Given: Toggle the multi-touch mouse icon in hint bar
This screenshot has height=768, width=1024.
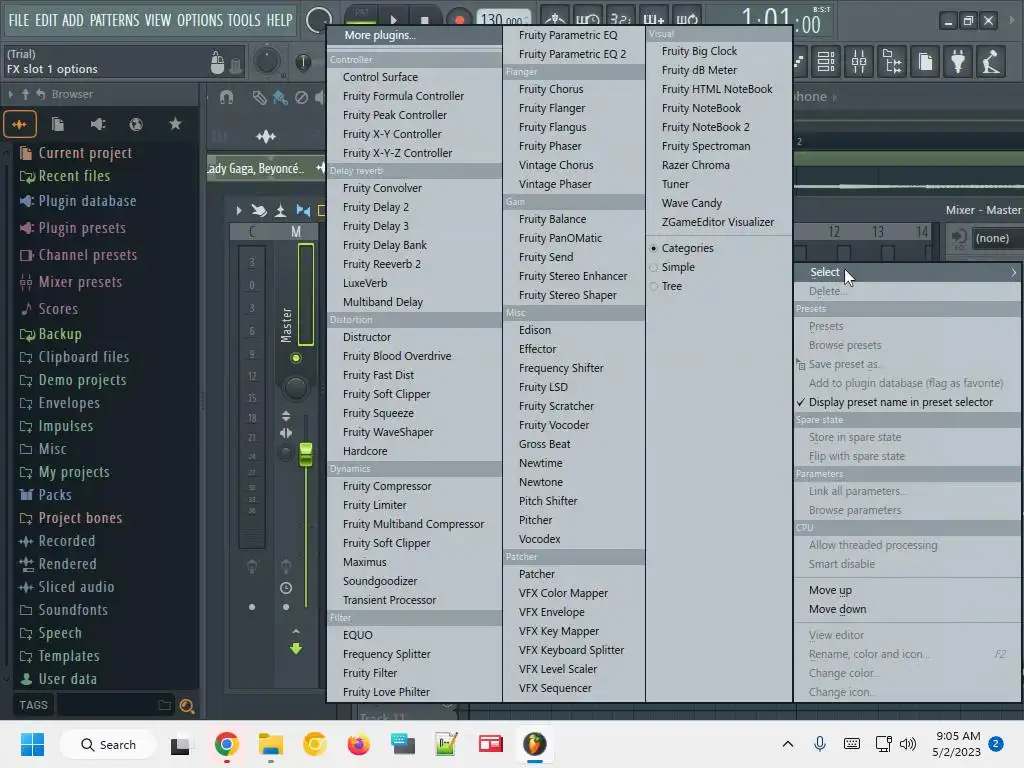Looking at the screenshot, I should 218,63.
